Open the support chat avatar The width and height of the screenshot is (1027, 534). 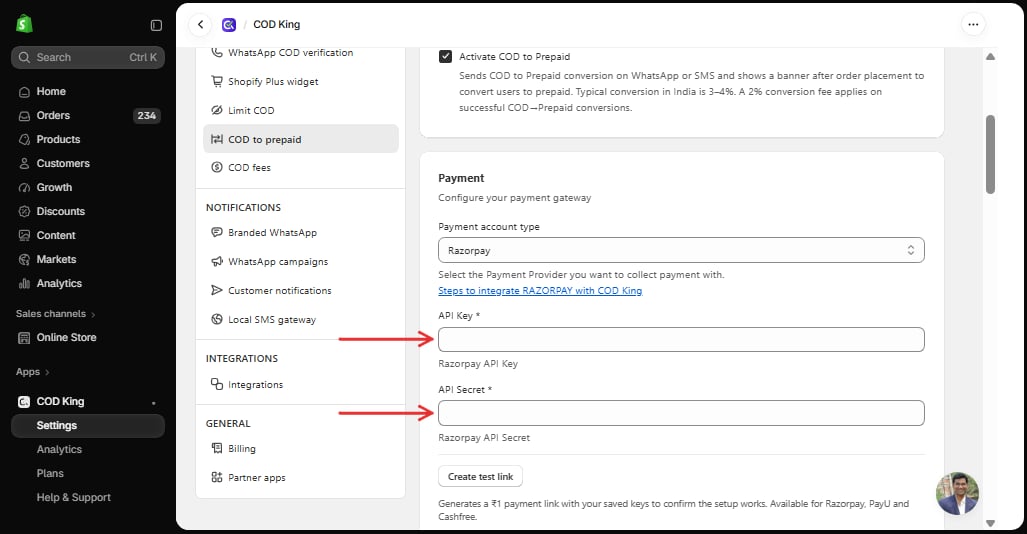pos(957,493)
